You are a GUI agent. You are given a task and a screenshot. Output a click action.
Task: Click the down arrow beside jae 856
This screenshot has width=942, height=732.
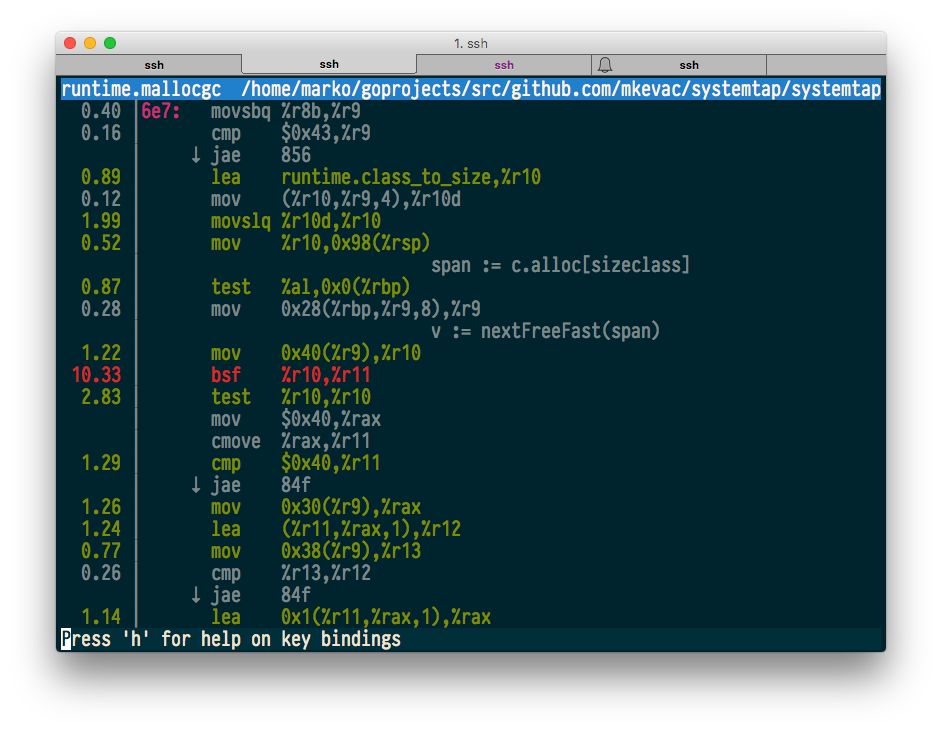(196, 156)
